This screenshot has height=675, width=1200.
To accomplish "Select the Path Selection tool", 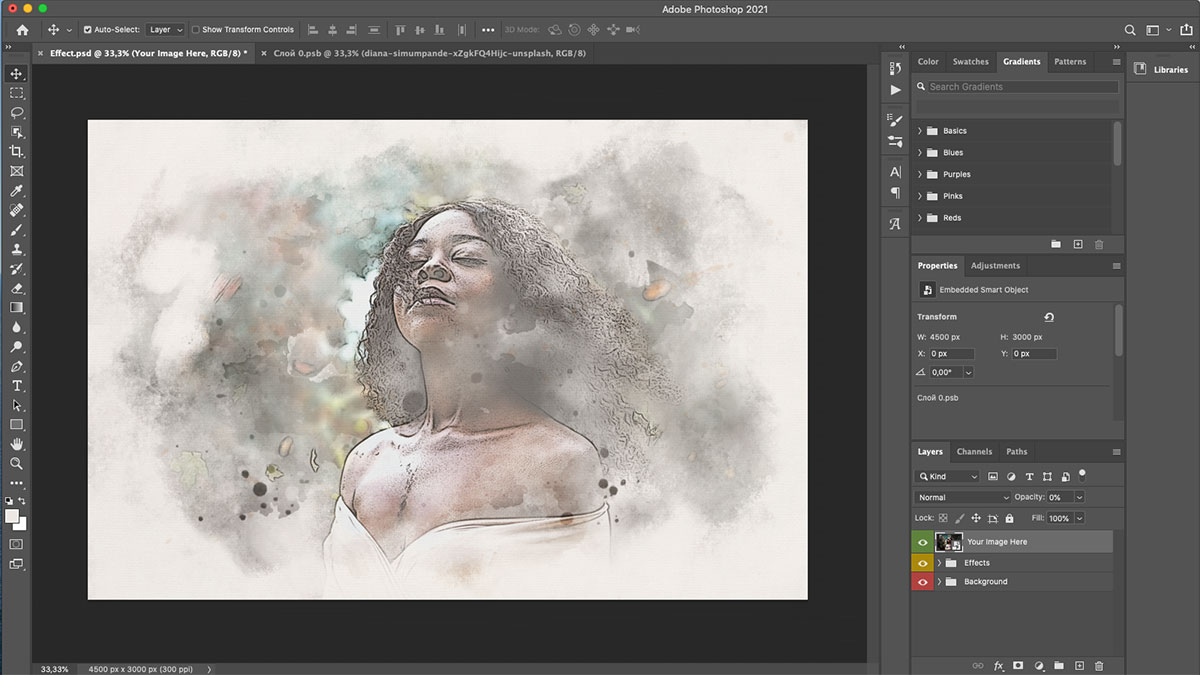I will point(16,405).
